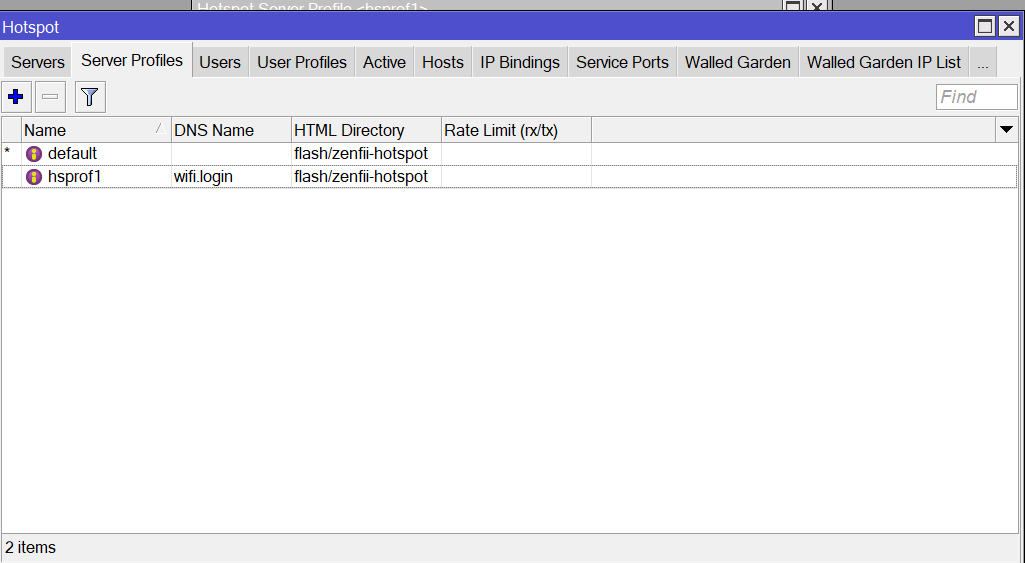The height and width of the screenshot is (563, 1025).
Task: Select the wifi.login DNS name cell
Action: coord(204,177)
